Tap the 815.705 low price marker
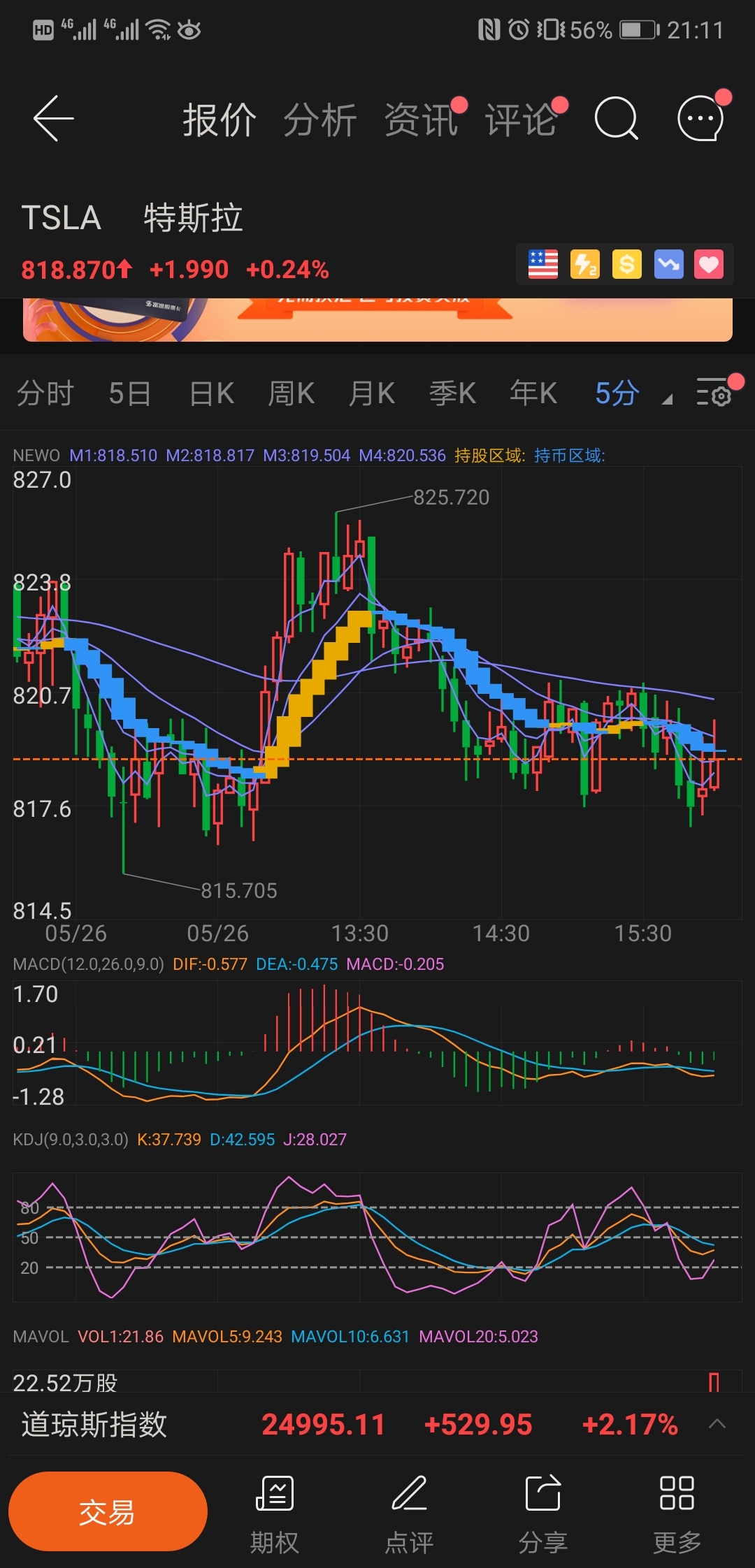 (x=239, y=890)
